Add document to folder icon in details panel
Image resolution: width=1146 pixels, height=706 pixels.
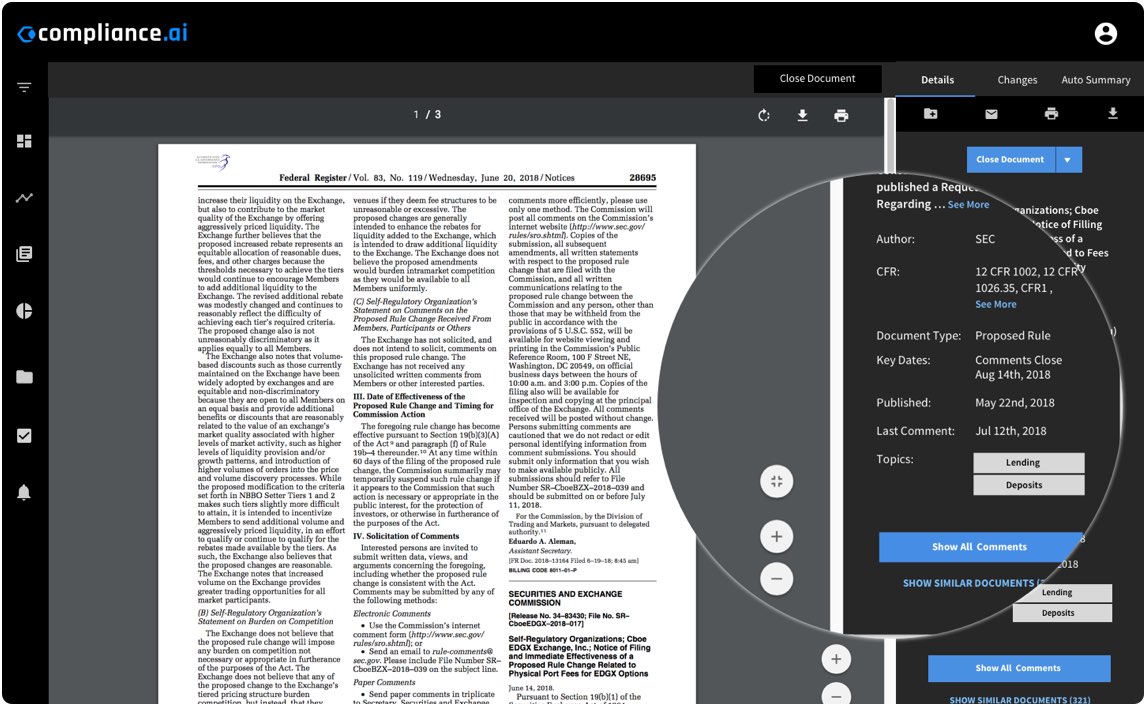[930, 113]
